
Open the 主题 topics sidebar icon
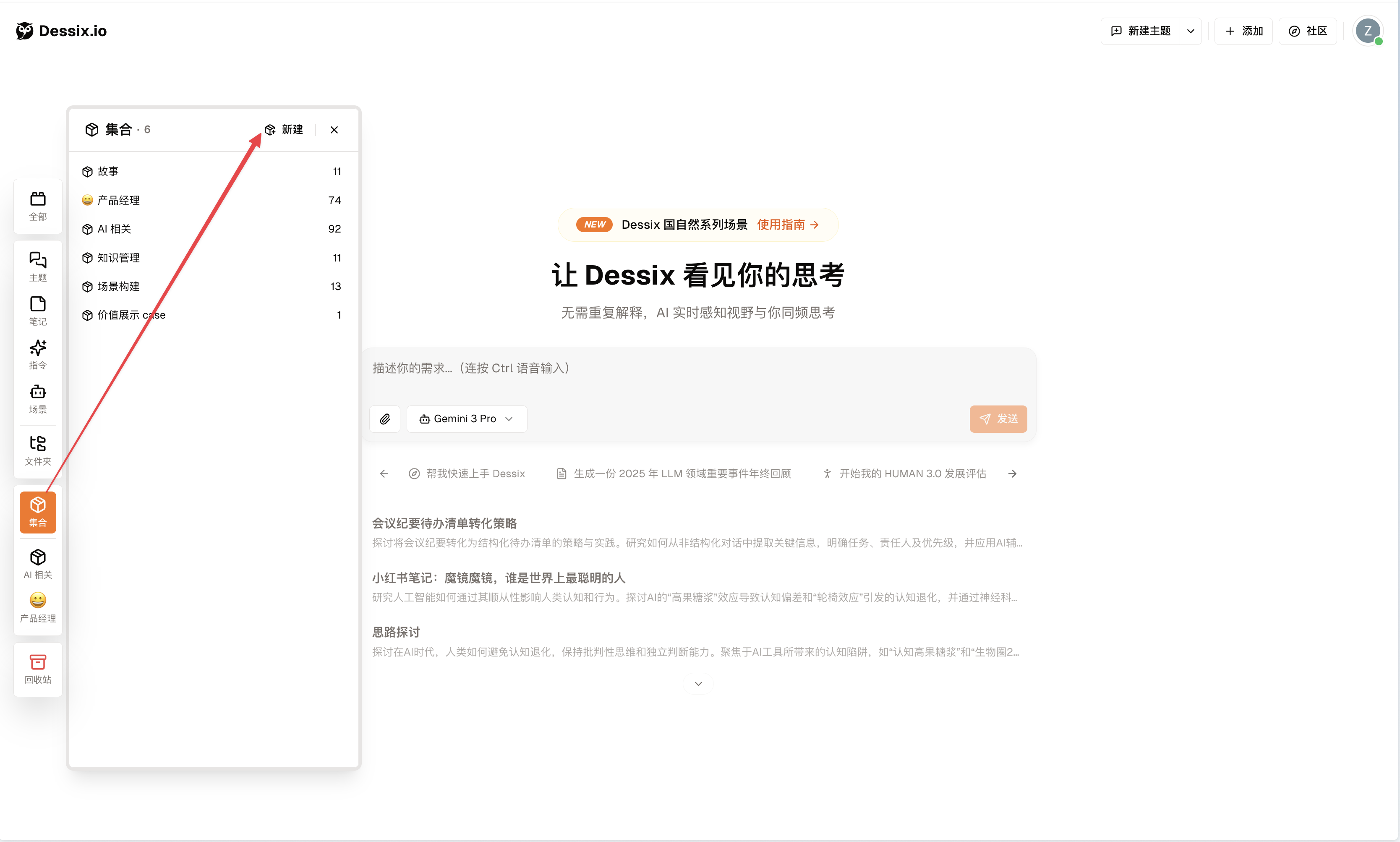pos(37,266)
